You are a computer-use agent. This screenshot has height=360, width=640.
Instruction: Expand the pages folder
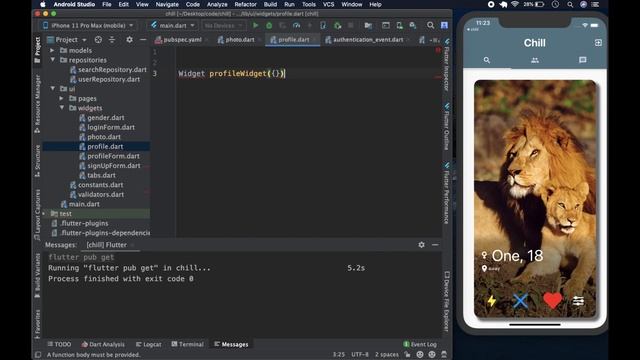pos(61,98)
